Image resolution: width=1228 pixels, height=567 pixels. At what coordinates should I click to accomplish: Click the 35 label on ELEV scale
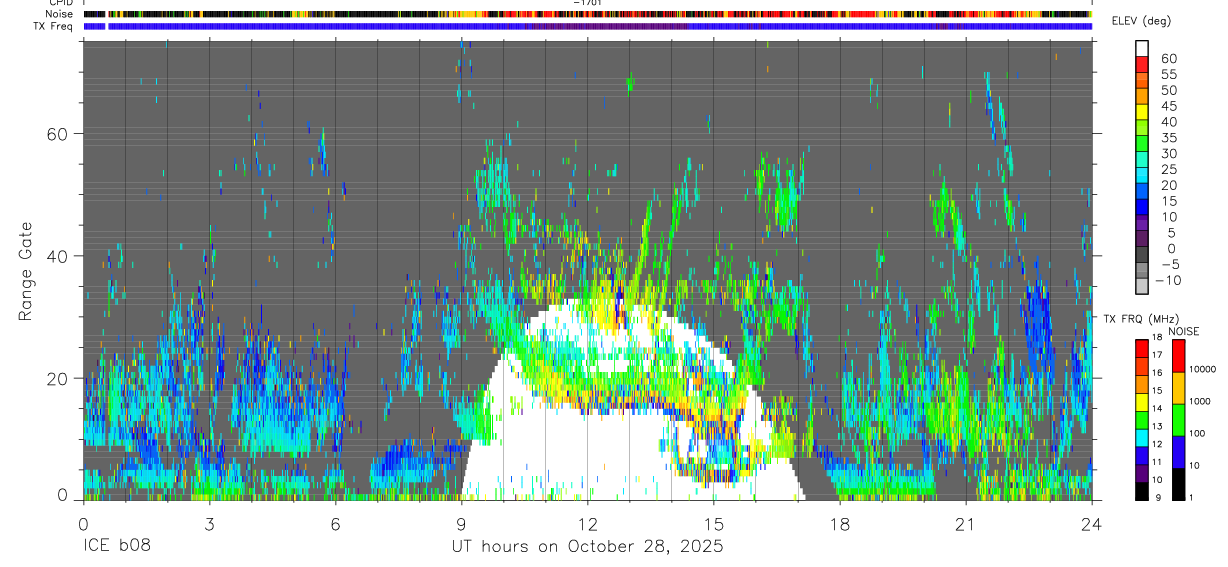coord(1167,138)
